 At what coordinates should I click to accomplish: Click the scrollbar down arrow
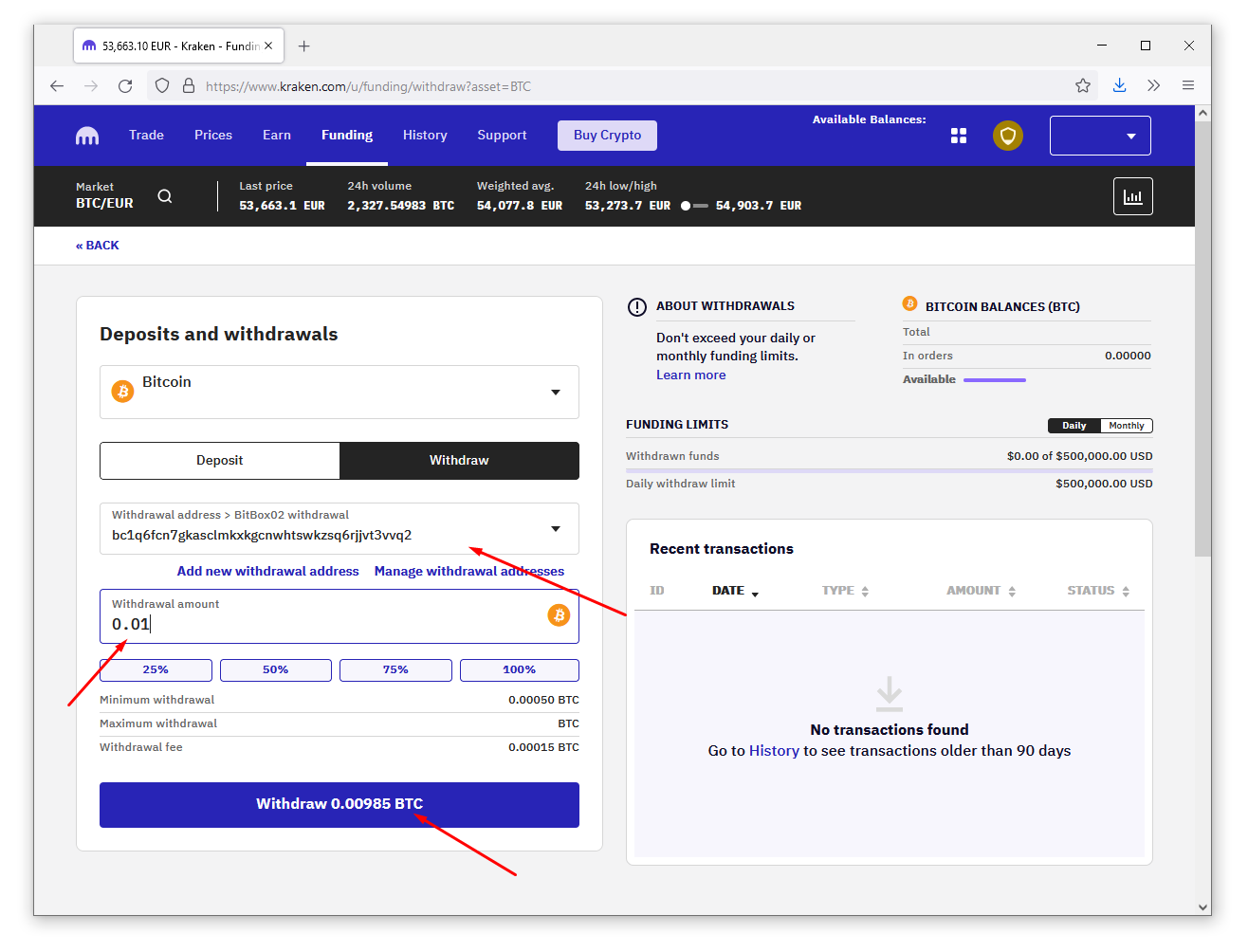(x=1203, y=907)
